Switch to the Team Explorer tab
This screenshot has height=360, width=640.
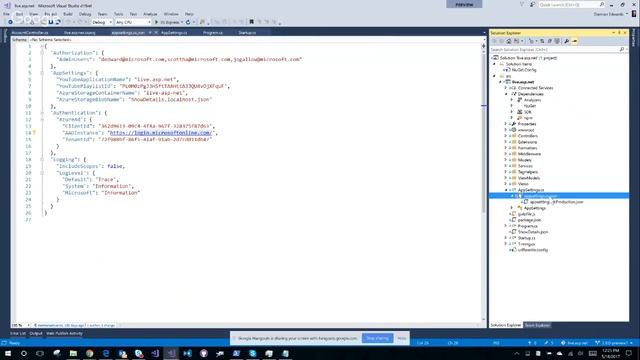point(537,325)
